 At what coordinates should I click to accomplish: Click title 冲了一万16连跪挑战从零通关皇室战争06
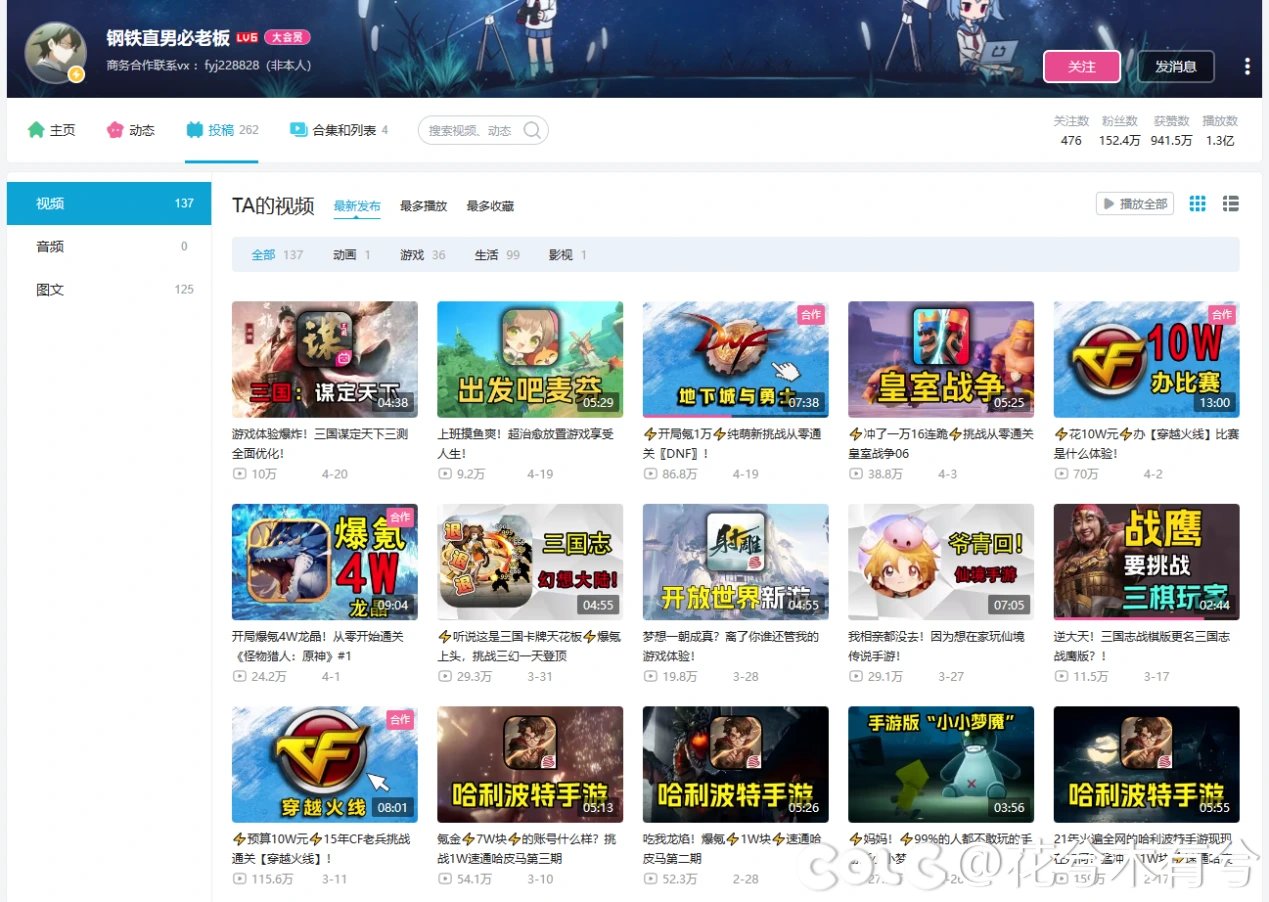[x=941, y=444]
